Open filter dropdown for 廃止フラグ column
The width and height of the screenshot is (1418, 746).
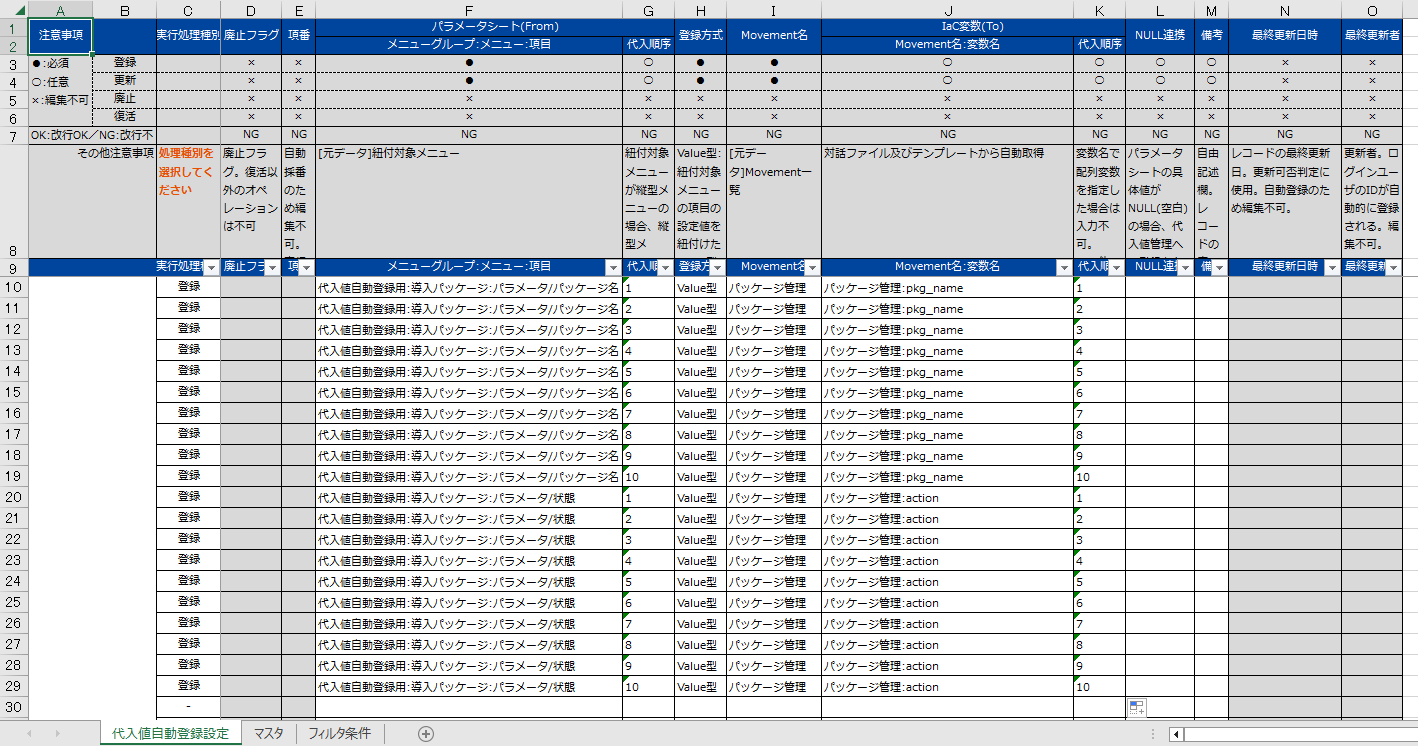(x=271, y=267)
